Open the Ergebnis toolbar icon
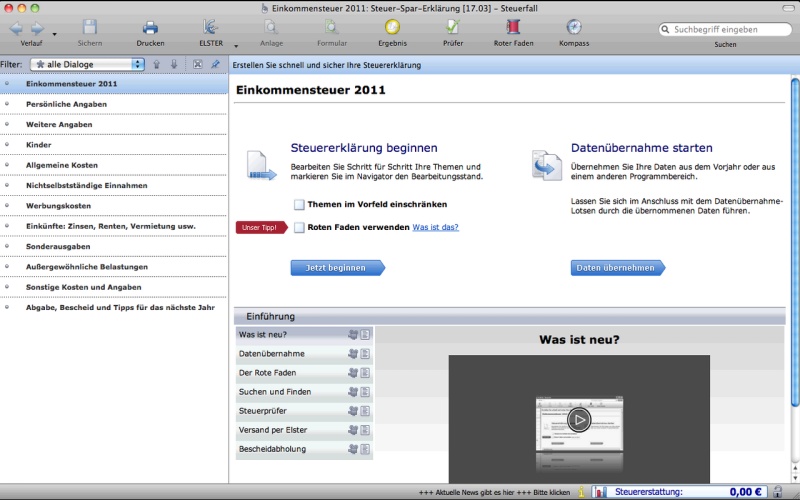The image size is (800, 500). click(x=392, y=27)
